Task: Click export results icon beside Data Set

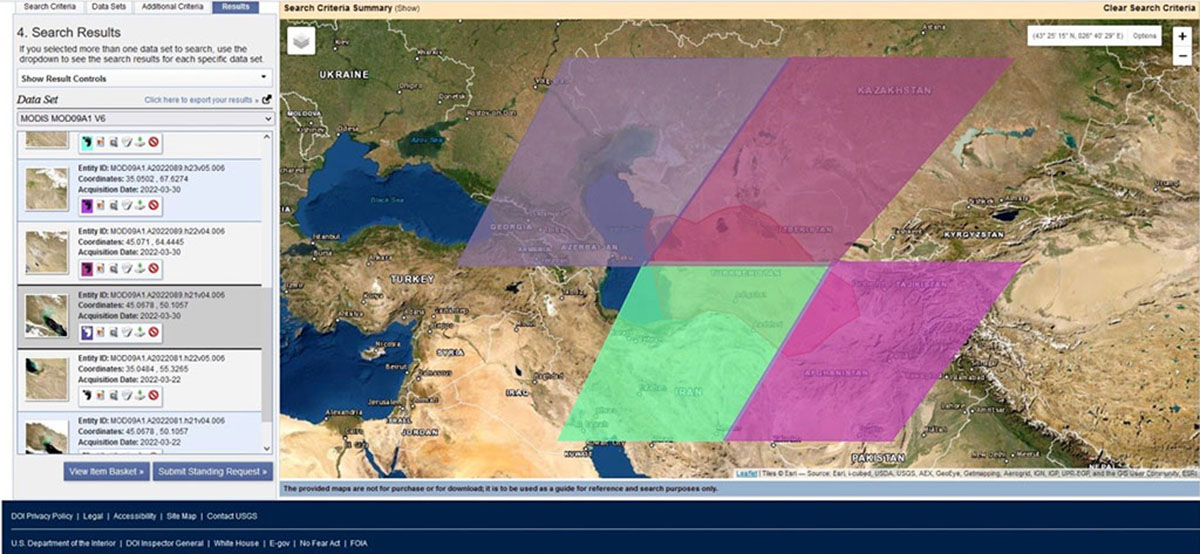Action: click(x=267, y=100)
